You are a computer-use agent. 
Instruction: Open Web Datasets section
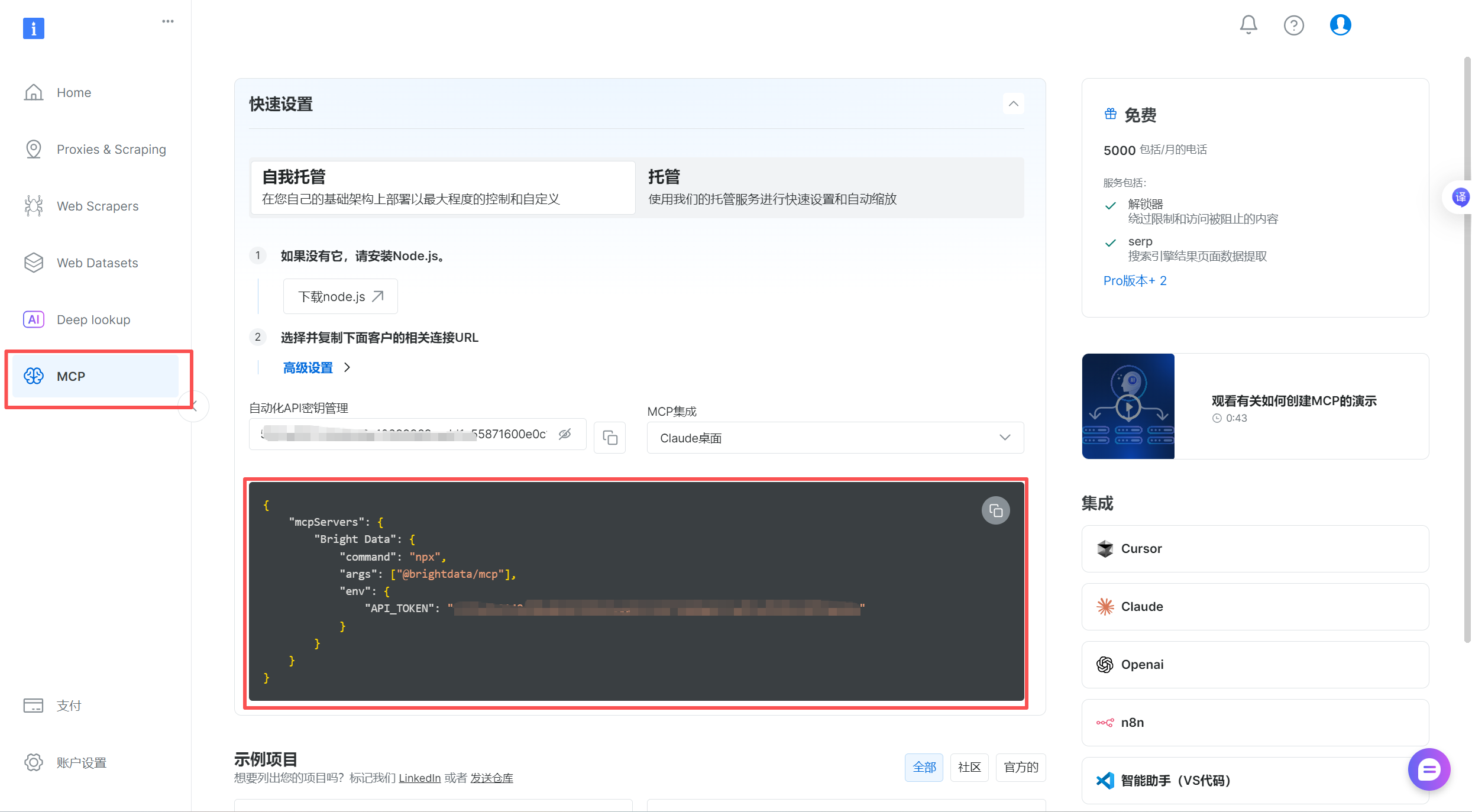click(96, 263)
